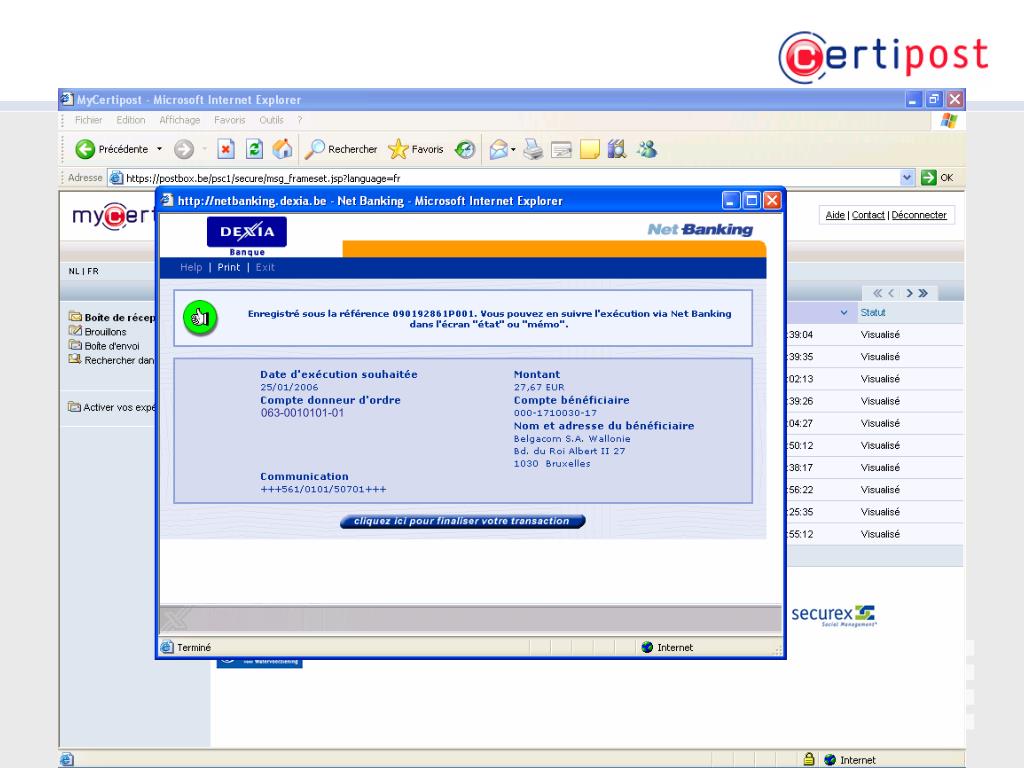This screenshot has width=1024, height=768.
Task: Click the green thumbs-up confirmation icon
Action: tap(200, 318)
